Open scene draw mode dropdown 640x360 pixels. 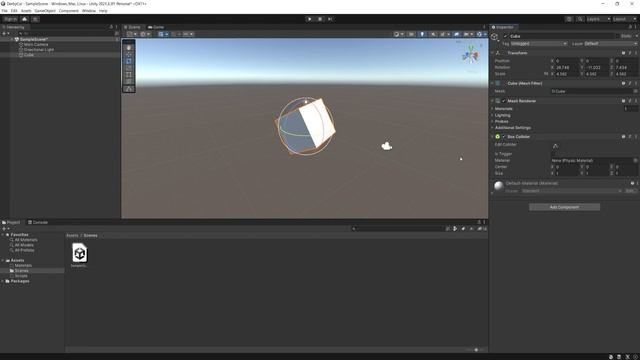[398, 34]
